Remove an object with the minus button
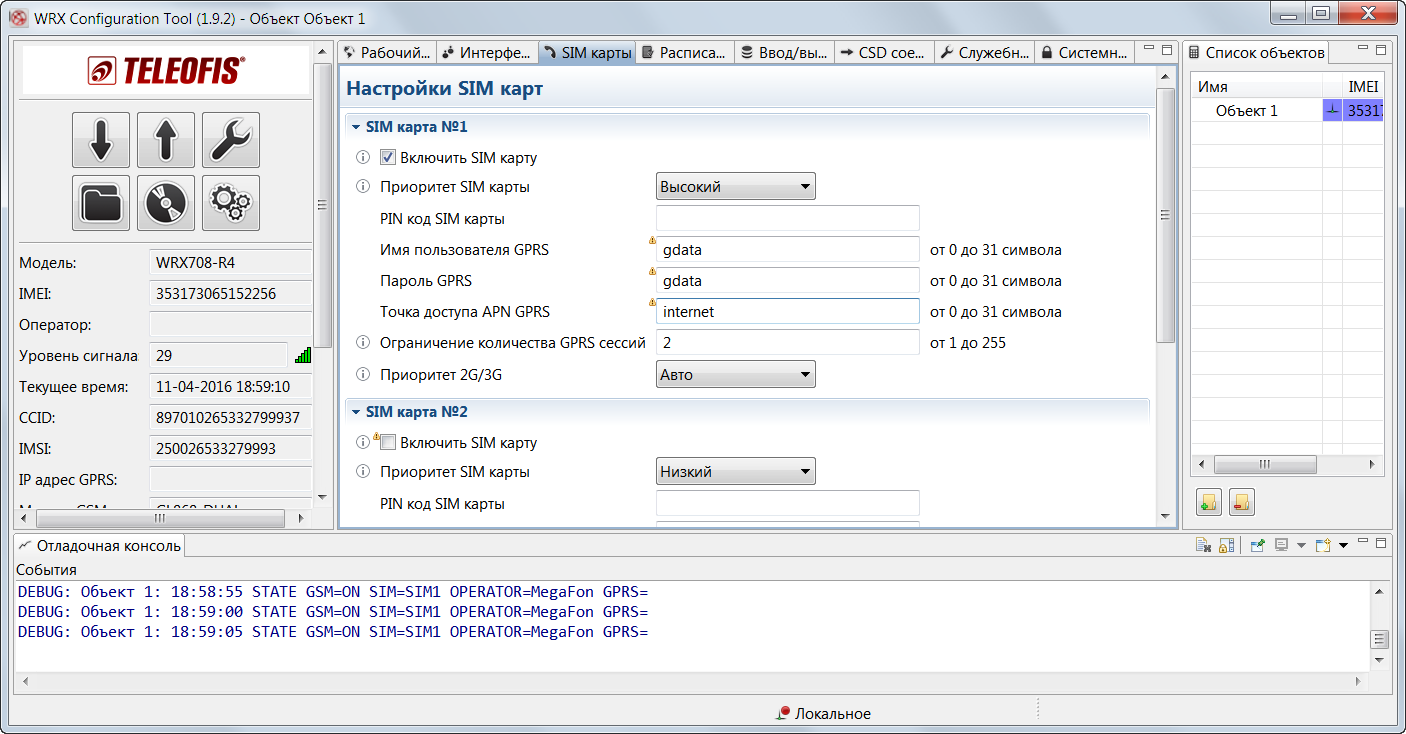 (x=1241, y=502)
